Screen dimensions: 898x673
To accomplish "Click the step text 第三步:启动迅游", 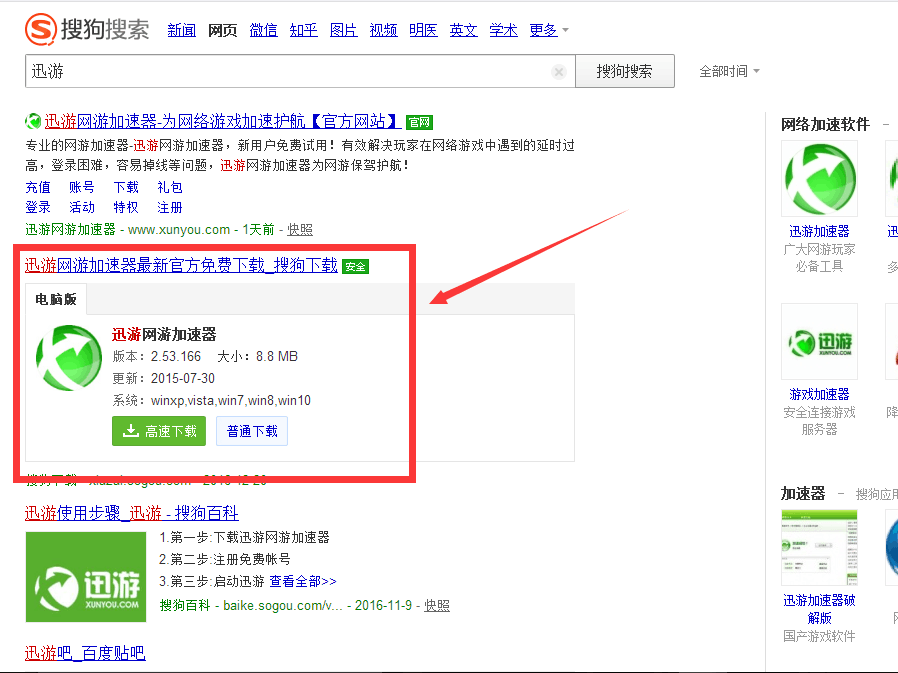I will (x=217, y=581).
